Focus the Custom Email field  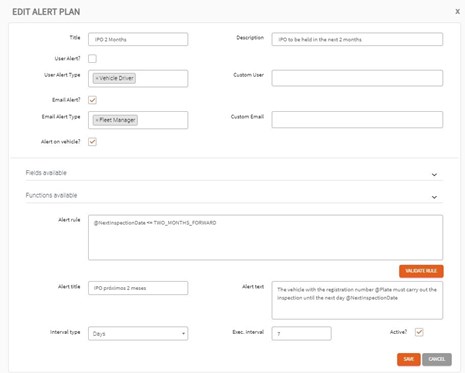pos(357,120)
